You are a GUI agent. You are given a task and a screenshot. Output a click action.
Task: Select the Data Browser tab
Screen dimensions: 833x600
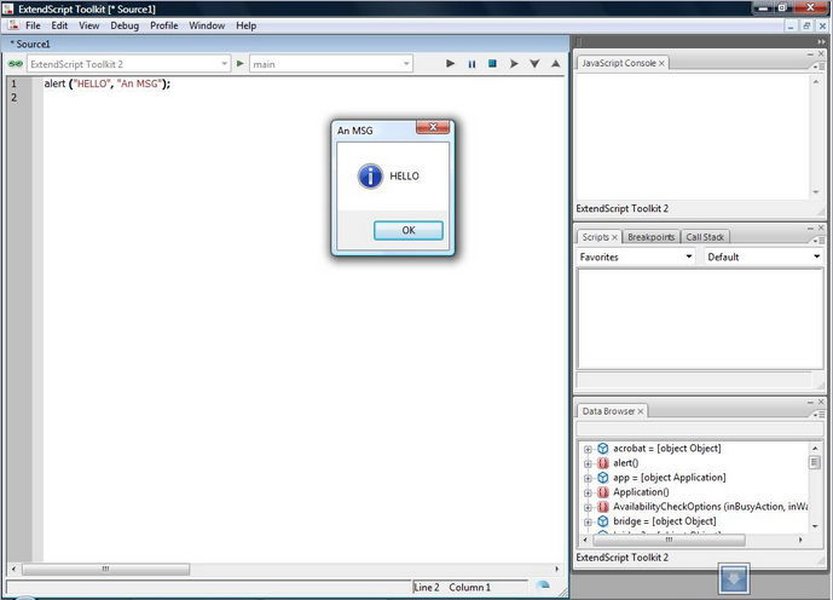(608, 411)
